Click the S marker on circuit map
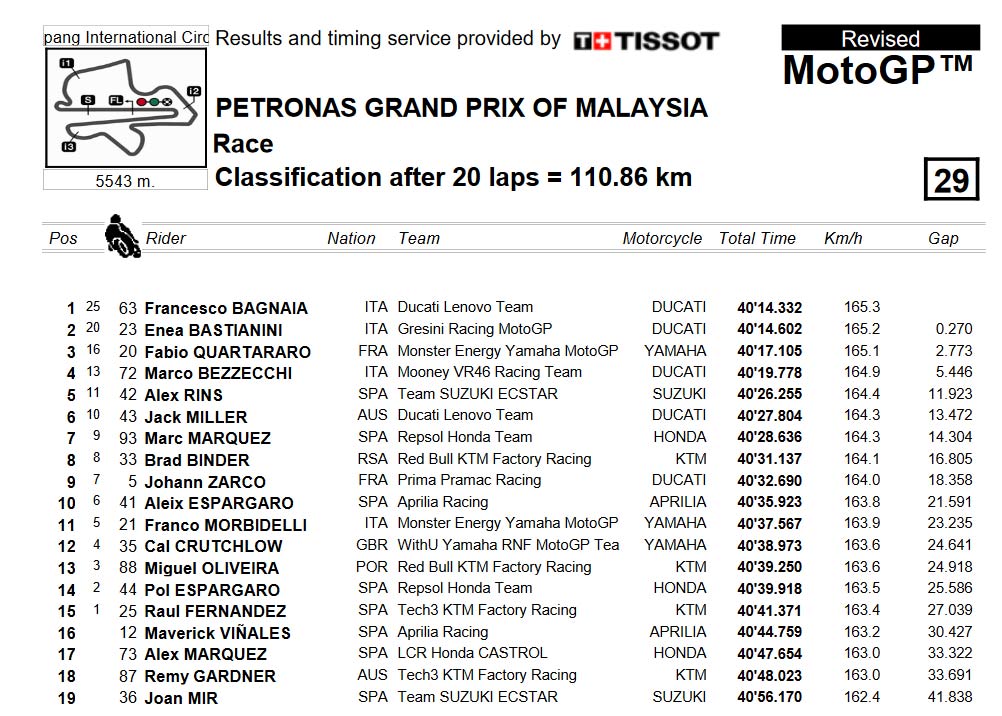 (88, 100)
